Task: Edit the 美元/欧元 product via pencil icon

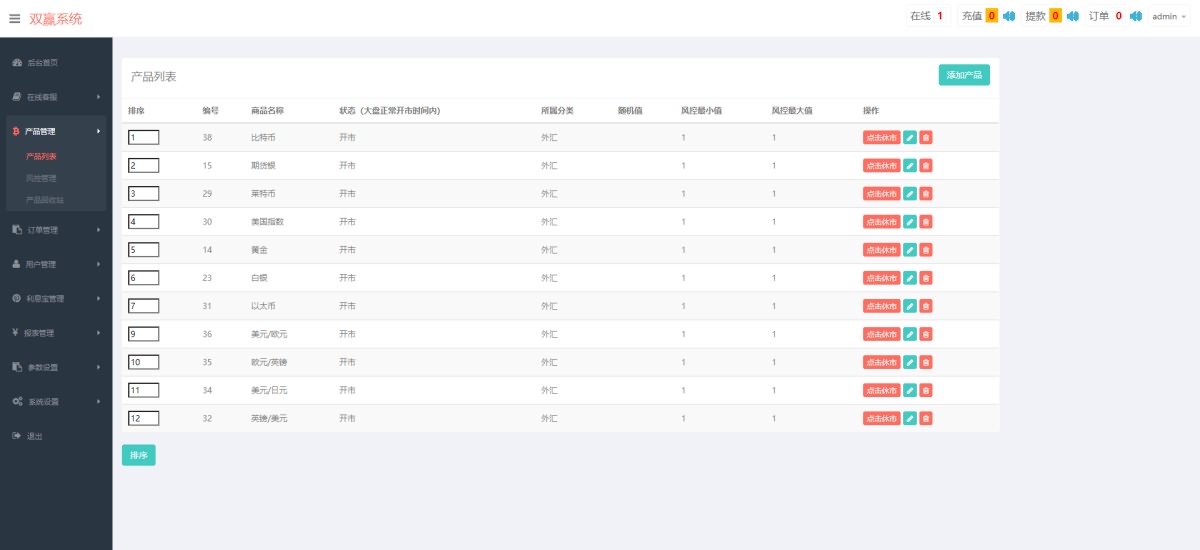Action: [x=910, y=334]
